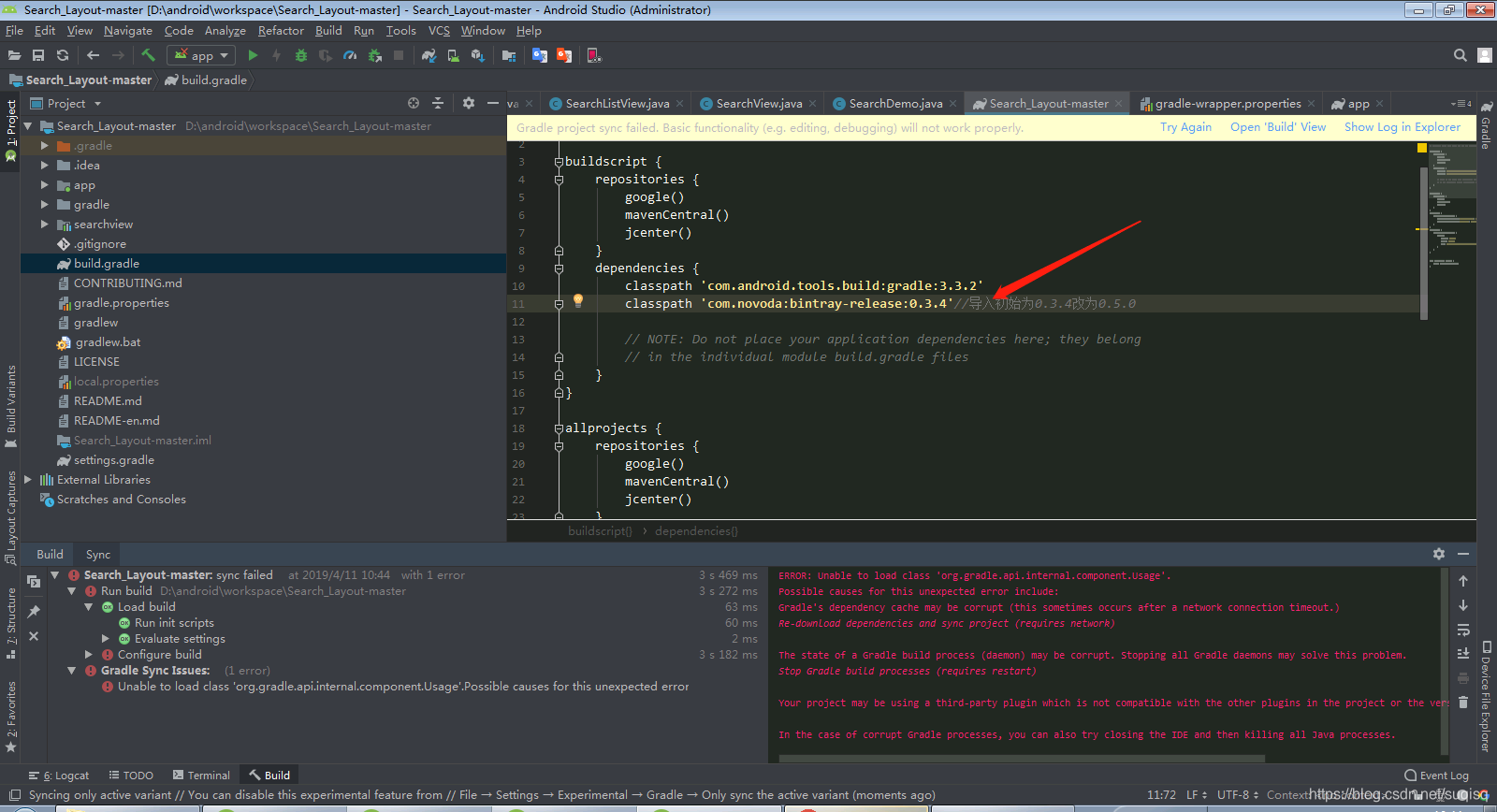Toggle soft-wrap in the error console
The height and width of the screenshot is (812, 1497).
(1463, 630)
